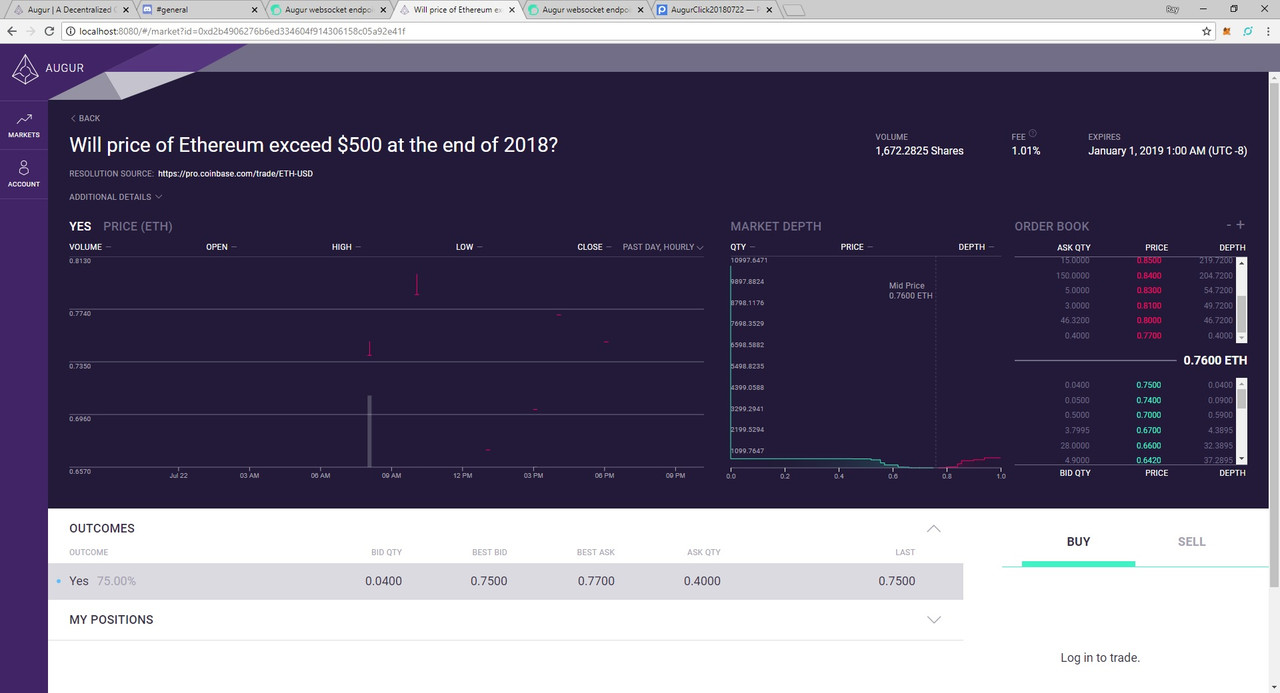Click the Augur logo icon
Image resolution: width=1280 pixels, height=693 pixels.
click(x=24, y=68)
